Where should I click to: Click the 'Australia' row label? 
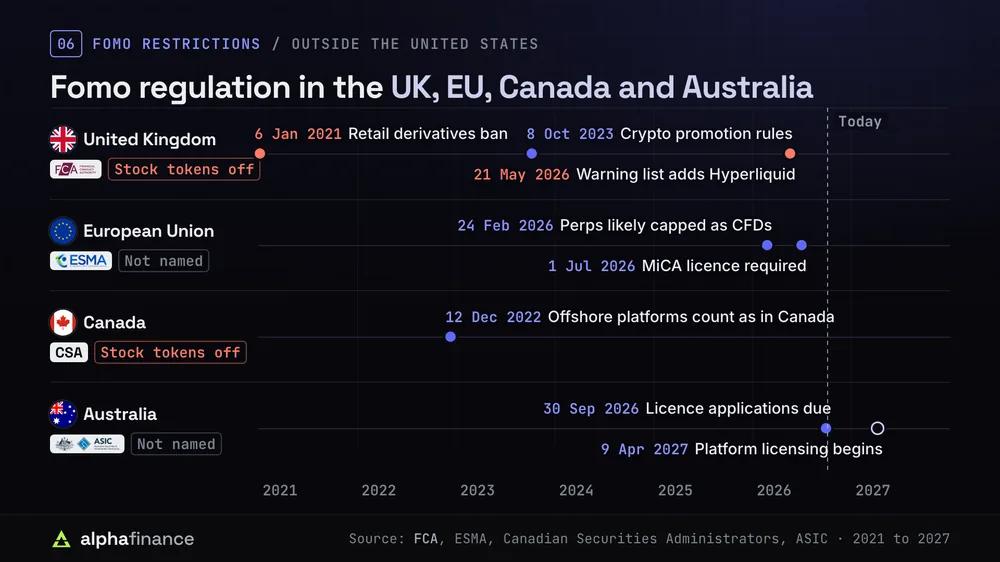(120, 414)
